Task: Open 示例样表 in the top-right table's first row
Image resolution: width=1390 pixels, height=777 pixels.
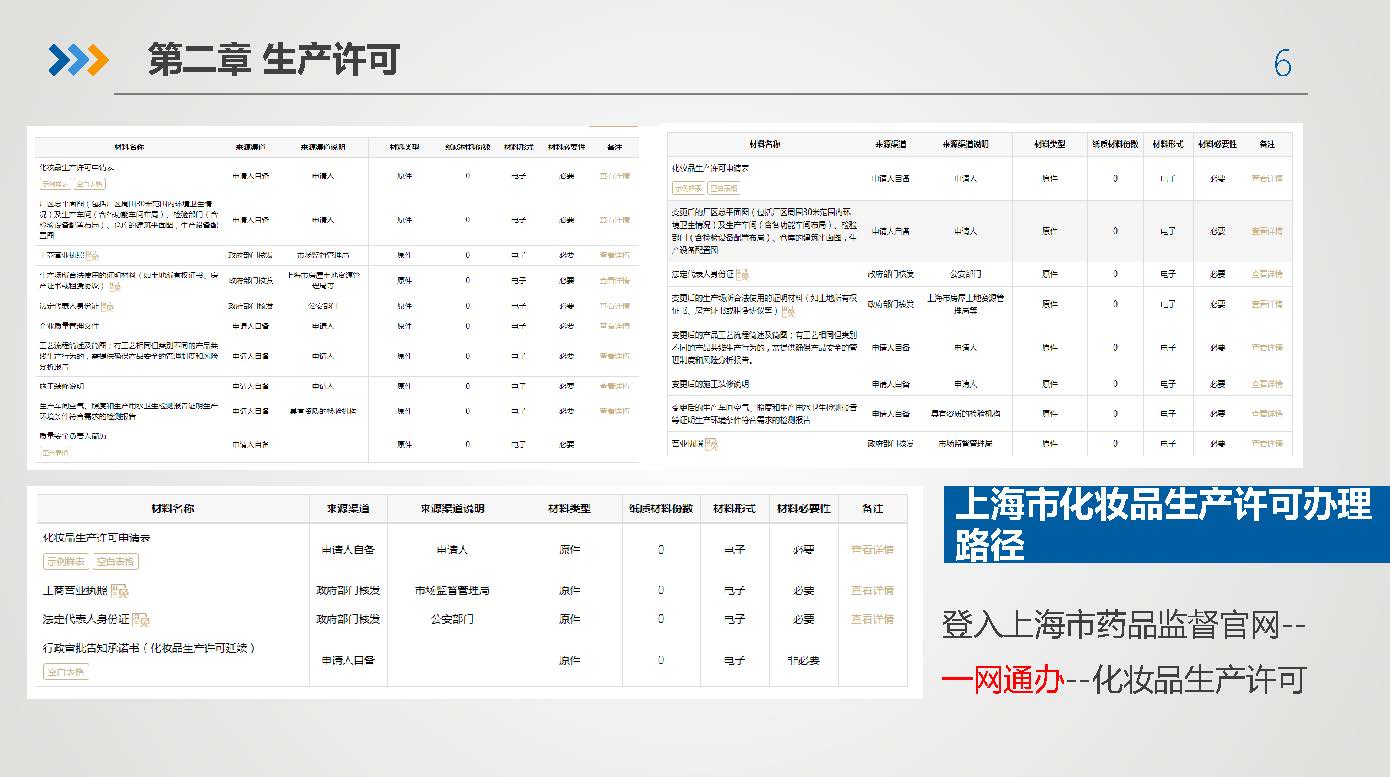Action: pos(688,188)
